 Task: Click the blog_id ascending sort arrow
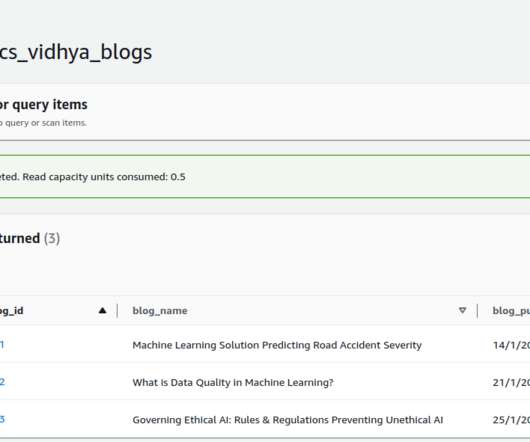point(102,310)
